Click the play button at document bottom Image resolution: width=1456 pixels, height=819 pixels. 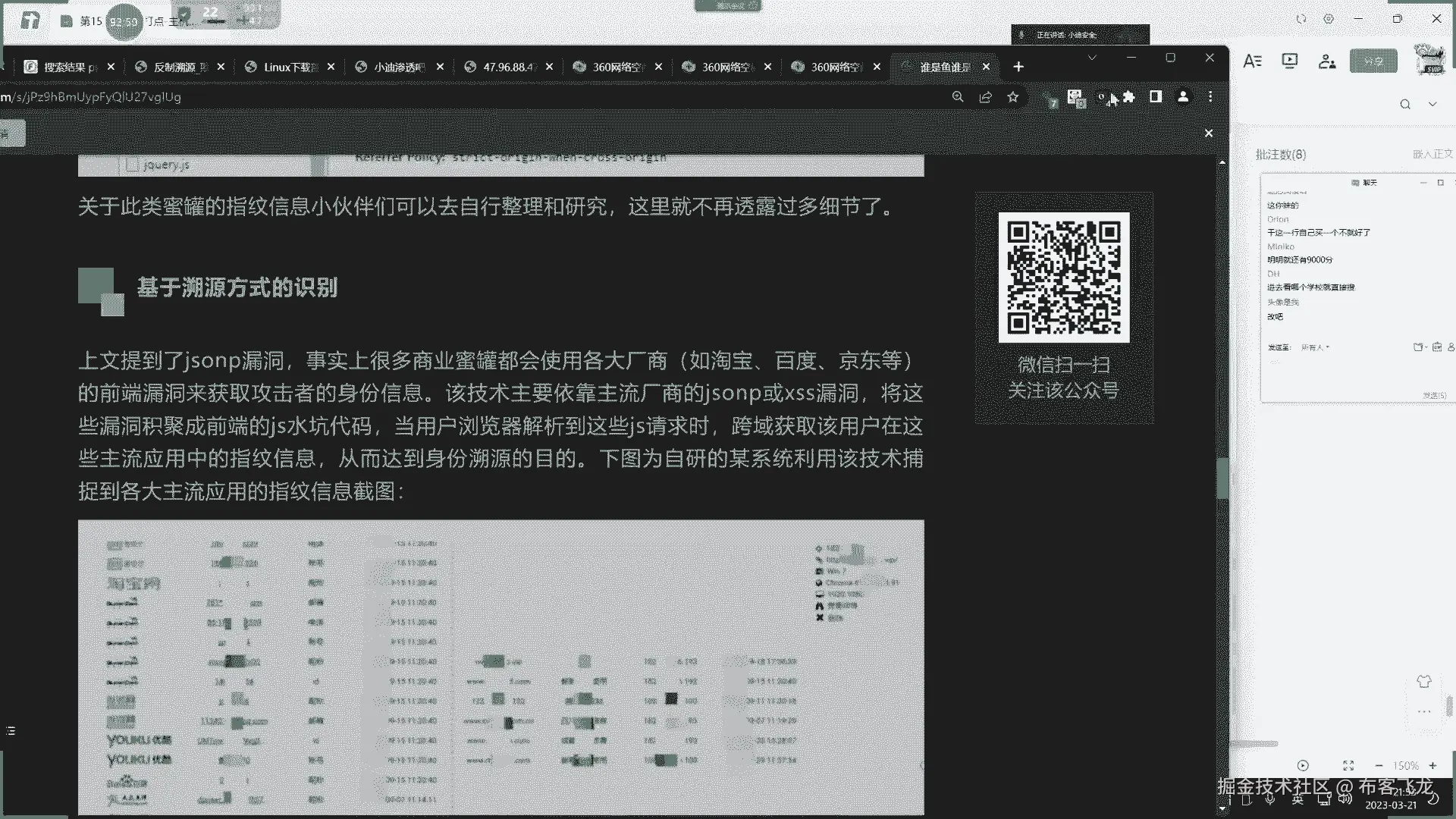coord(1303,766)
